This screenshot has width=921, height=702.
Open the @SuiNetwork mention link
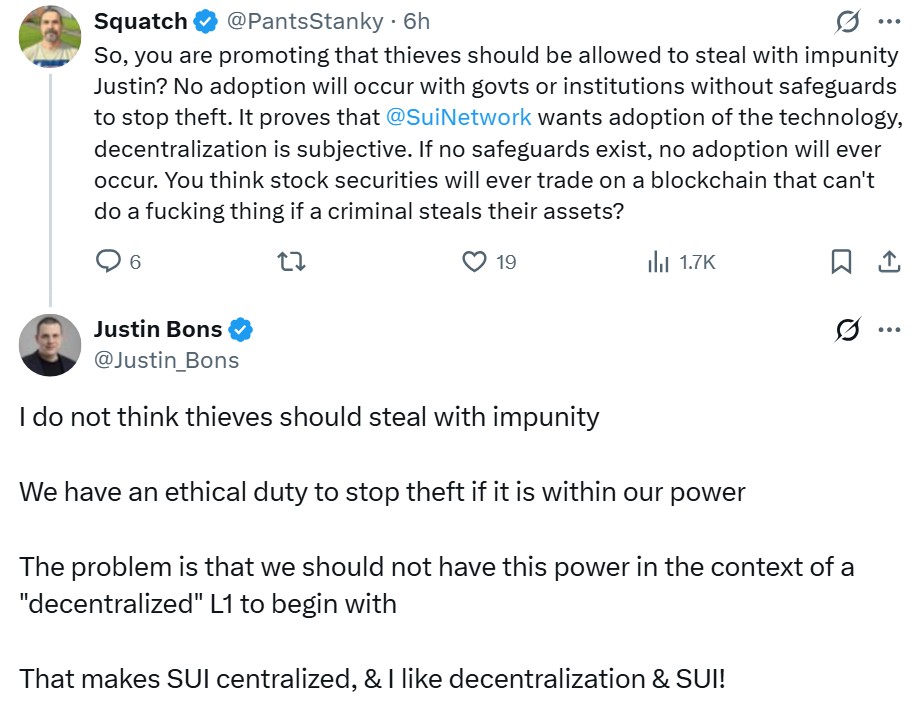coord(458,117)
